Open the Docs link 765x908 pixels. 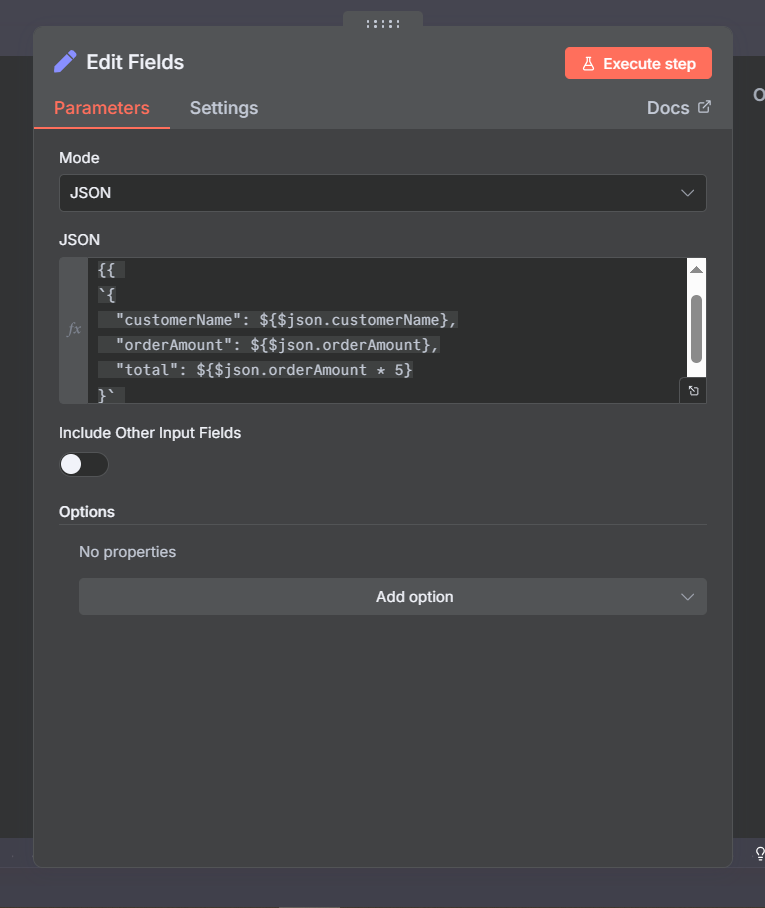[668, 108]
